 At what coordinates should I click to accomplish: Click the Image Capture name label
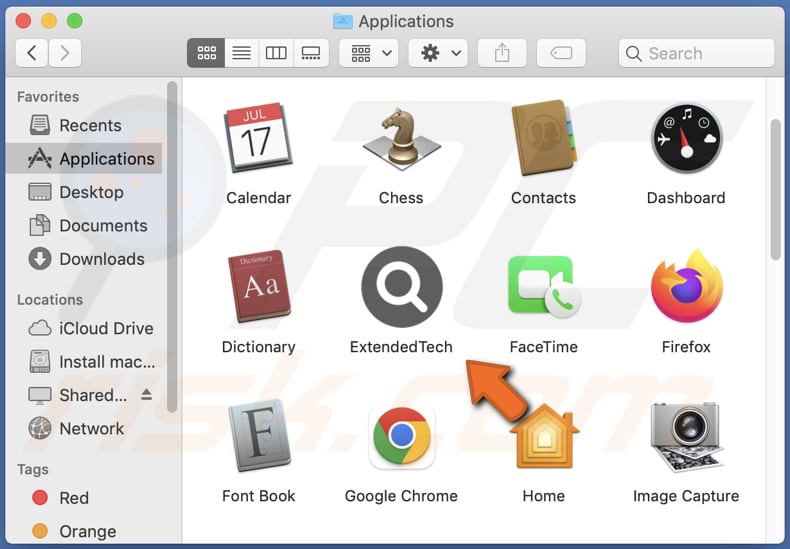click(x=686, y=496)
